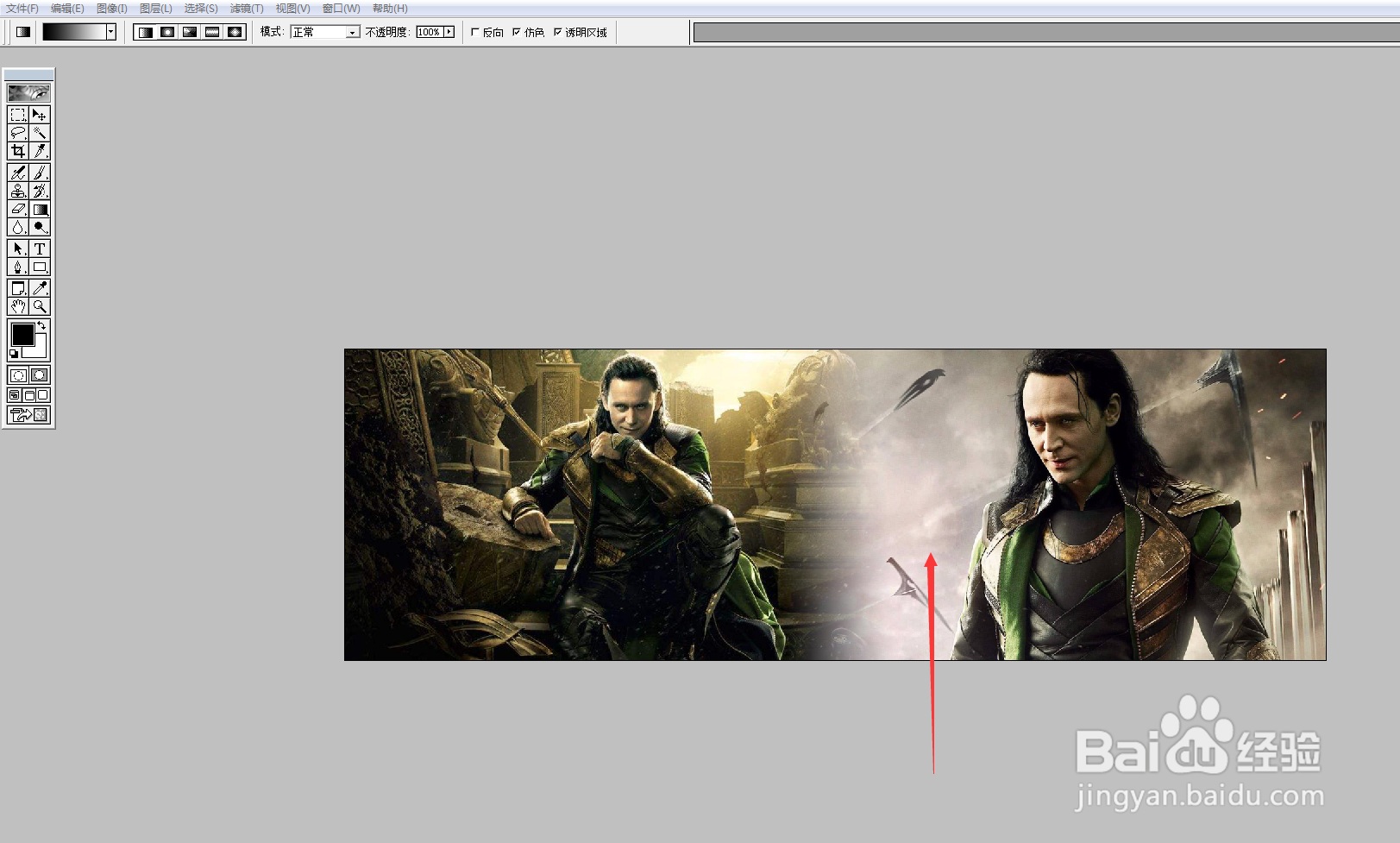Open the 模式 blend mode dropdown
1400x843 pixels.
325,32
